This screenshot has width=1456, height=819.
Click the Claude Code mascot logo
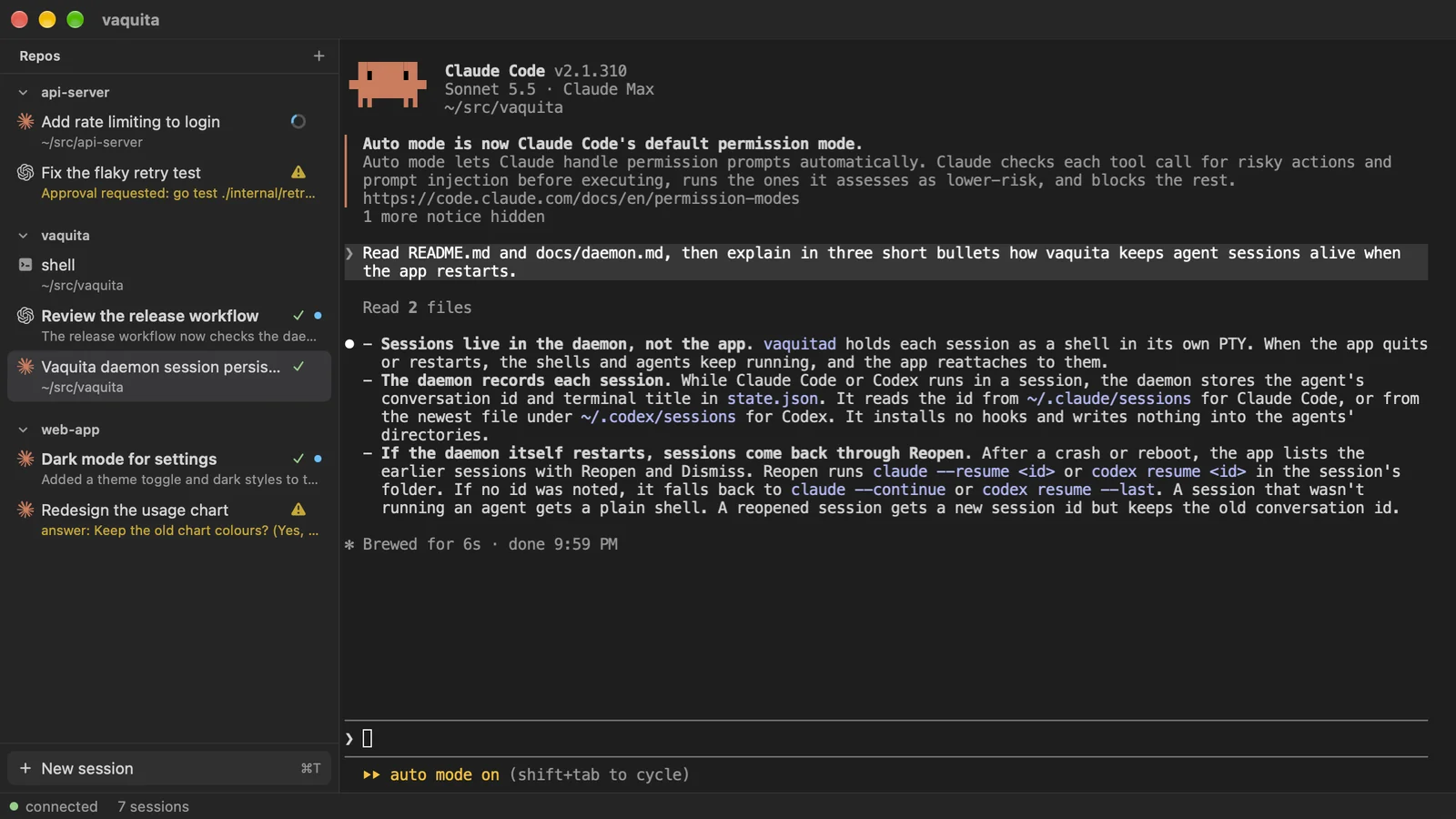pyautogui.click(x=388, y=85)
